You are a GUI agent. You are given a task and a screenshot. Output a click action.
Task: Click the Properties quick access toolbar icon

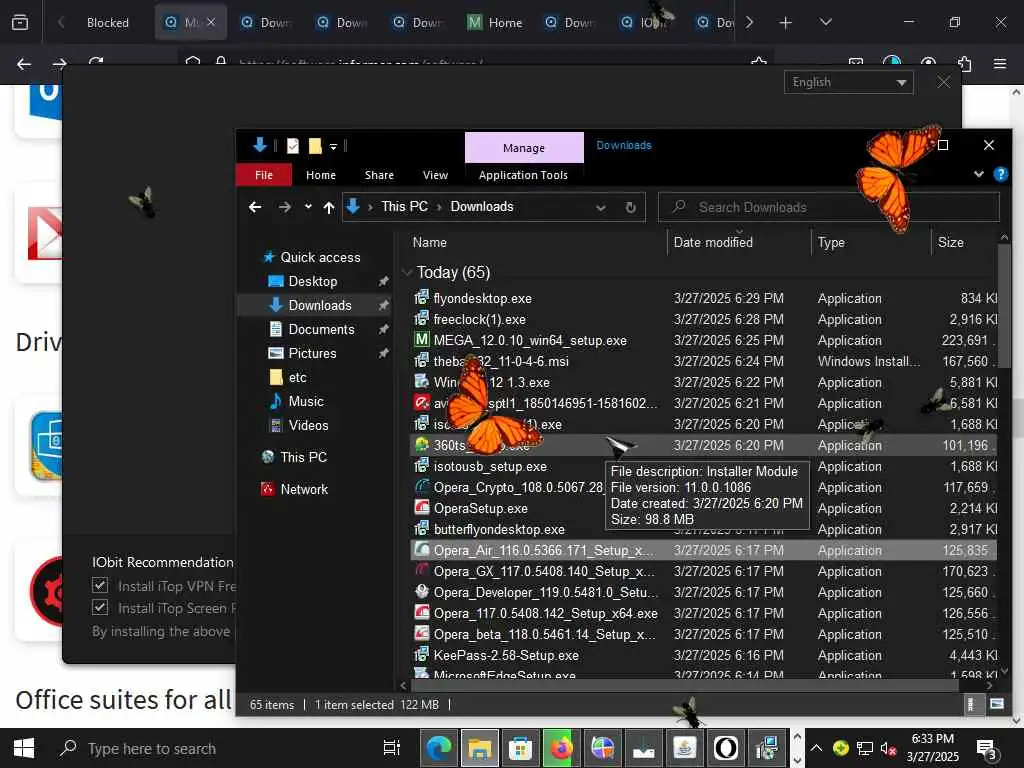pyautogui.click(x=293, y=146)
